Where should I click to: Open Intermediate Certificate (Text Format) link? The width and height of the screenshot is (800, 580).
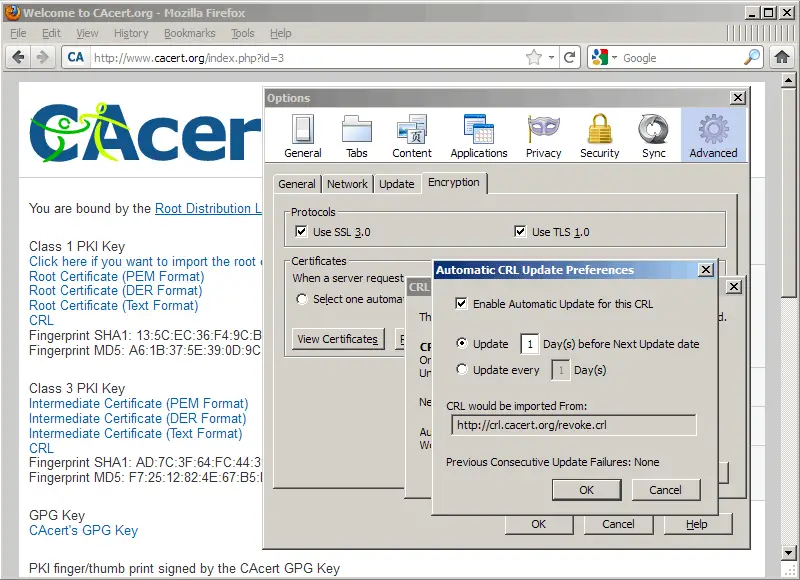(x=136, y=434)
